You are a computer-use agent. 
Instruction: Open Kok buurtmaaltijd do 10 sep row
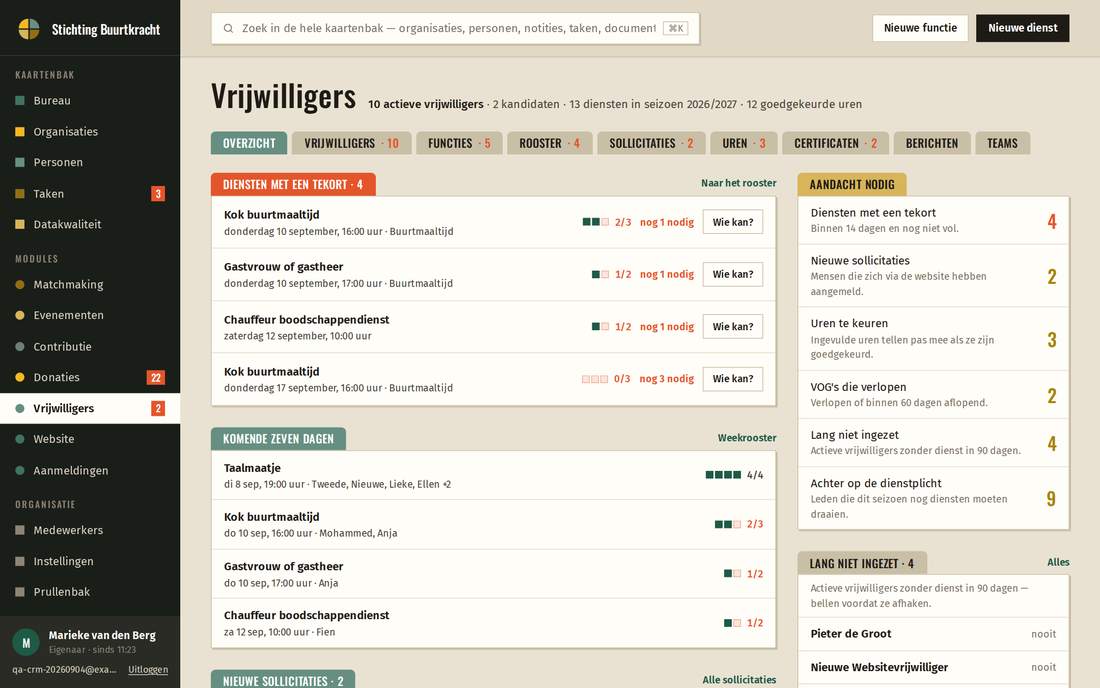[x=494, y=525]
